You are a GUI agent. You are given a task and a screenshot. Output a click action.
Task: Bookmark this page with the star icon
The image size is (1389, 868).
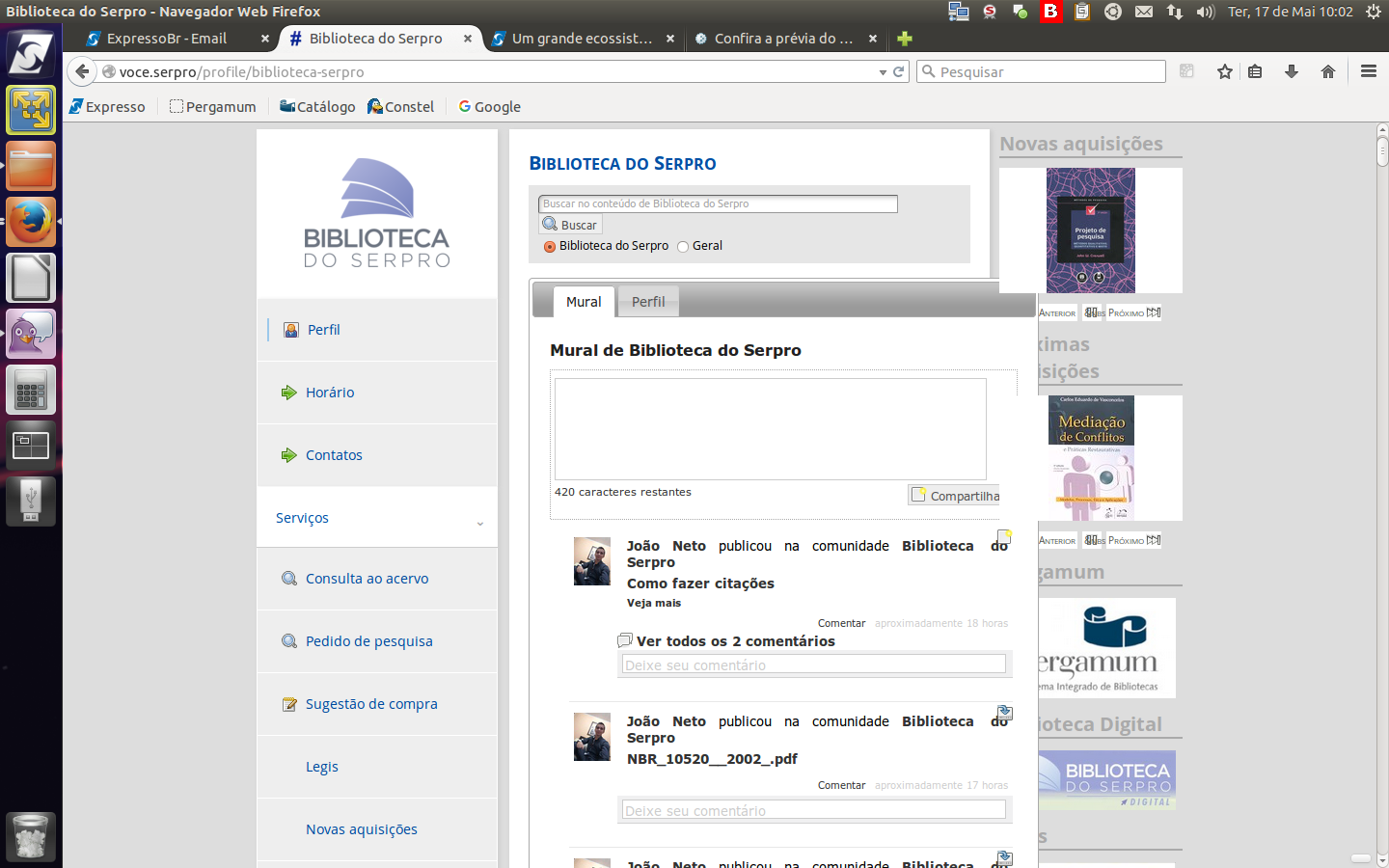click(1225, 71)
